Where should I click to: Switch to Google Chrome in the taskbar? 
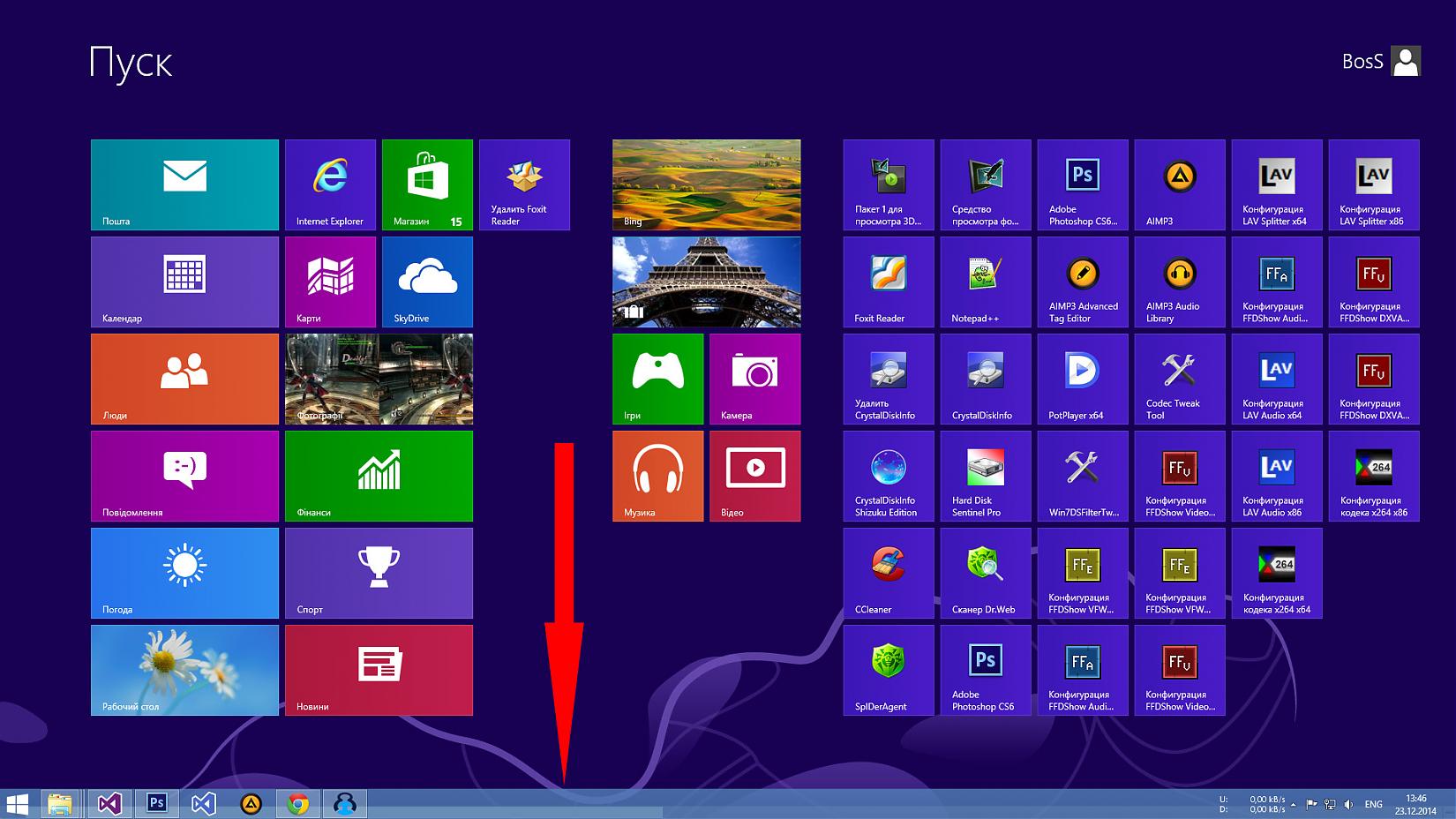coord(298,804)
